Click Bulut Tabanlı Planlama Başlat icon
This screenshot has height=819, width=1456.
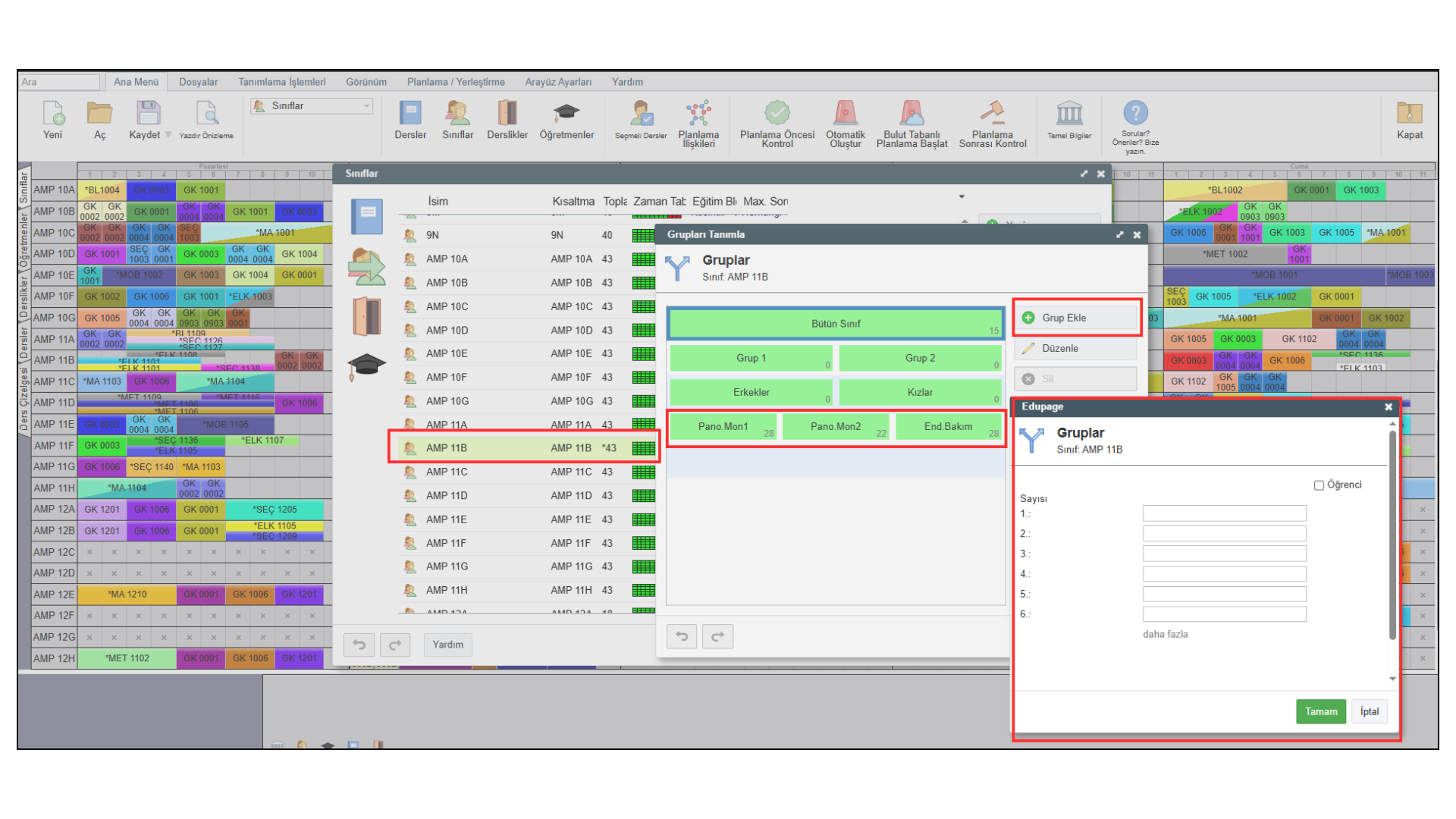[912, 115]
